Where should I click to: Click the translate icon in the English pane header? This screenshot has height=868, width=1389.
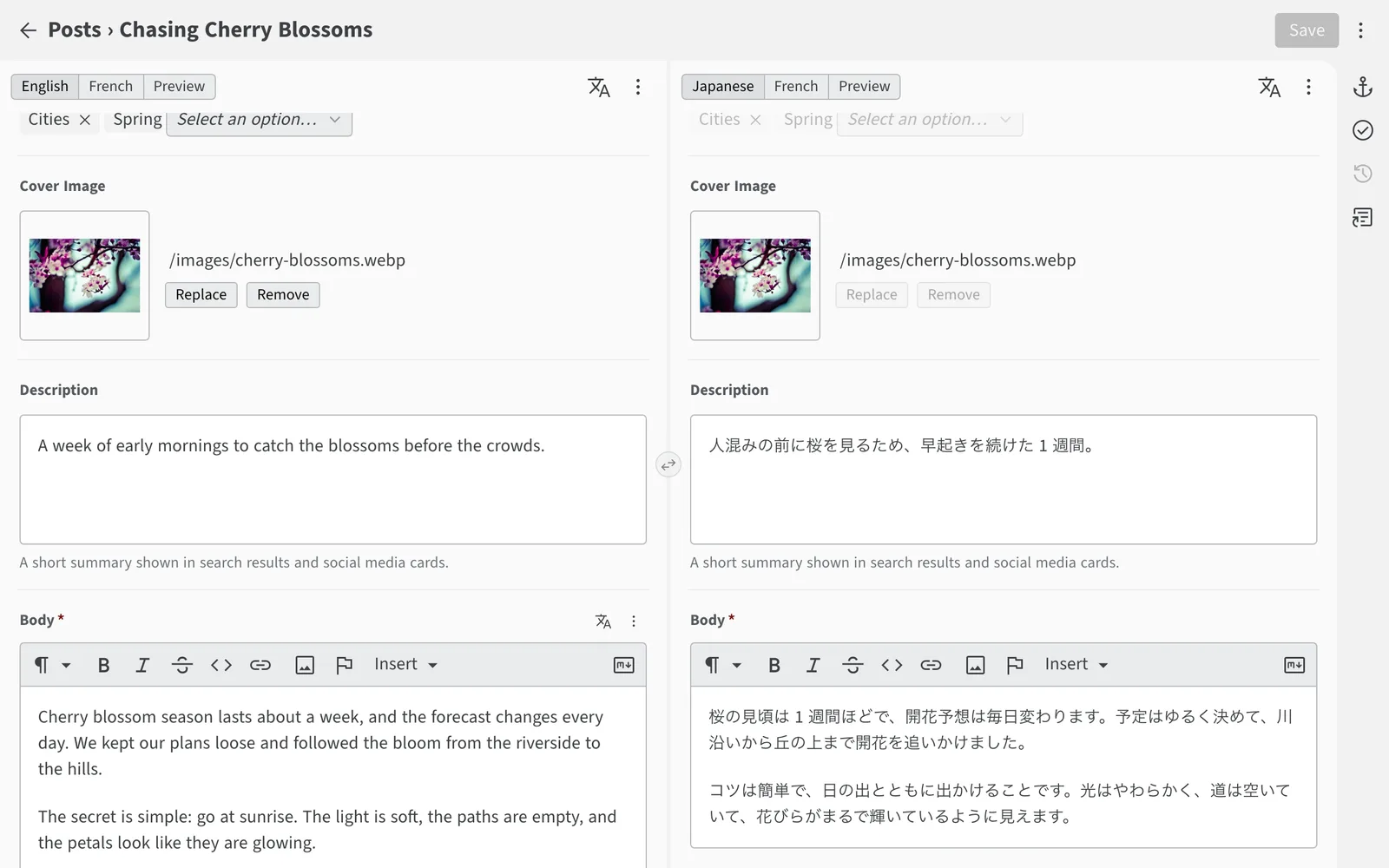(599, 87)
